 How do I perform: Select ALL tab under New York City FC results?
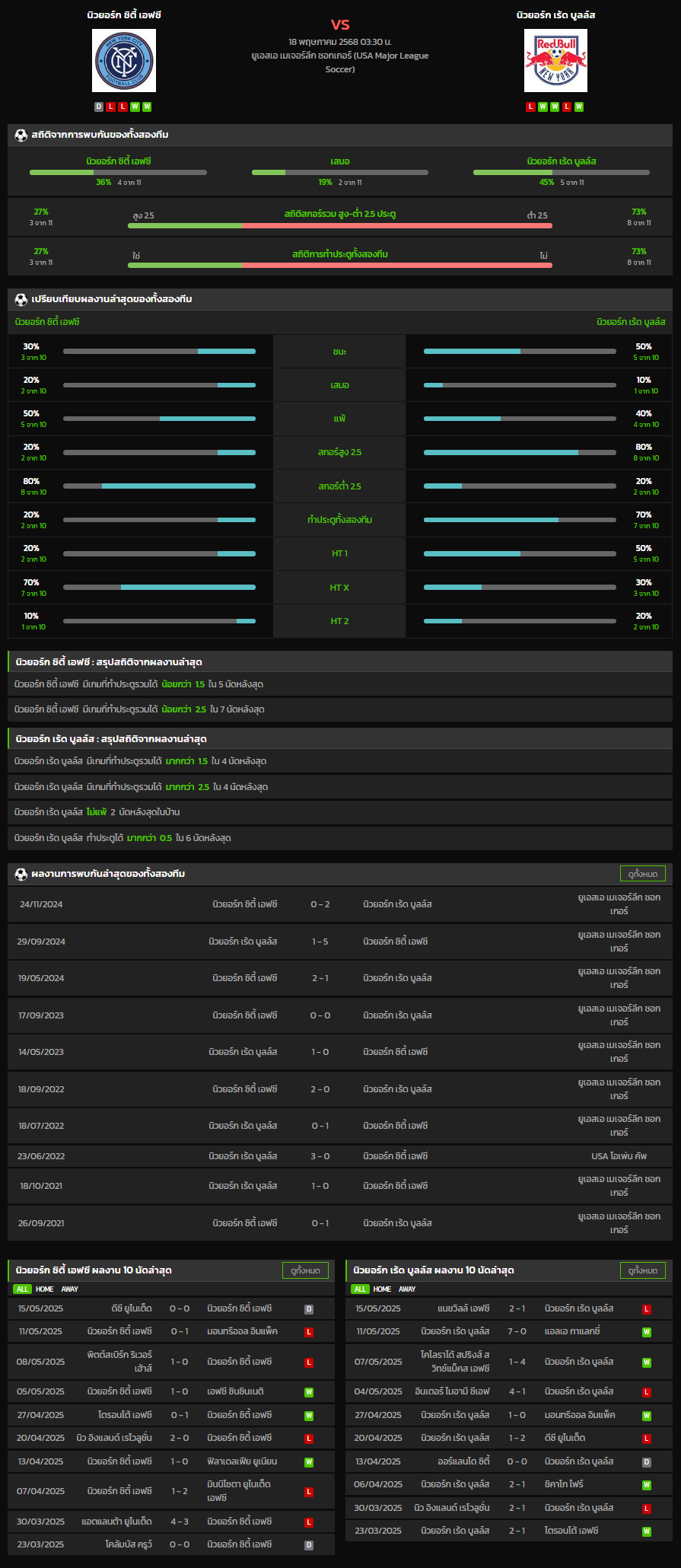point(22,1289)
